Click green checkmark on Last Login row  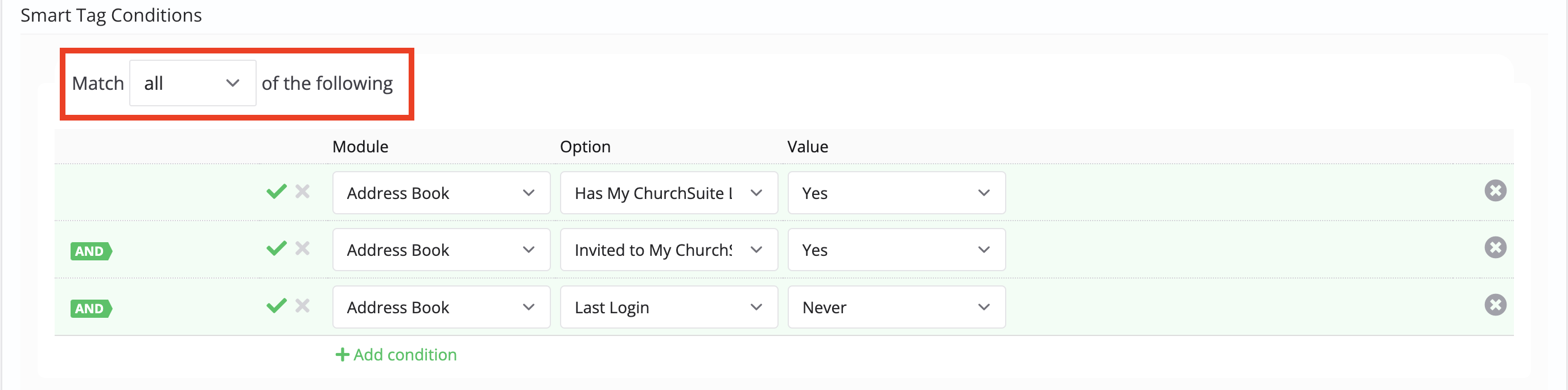click(277, 305)
